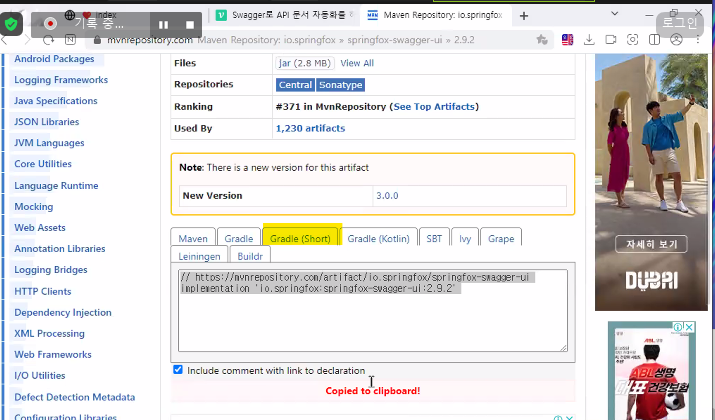Open Dependency Injection category
Viewport: 715px width, 420px height.
(x=63, y=312)
